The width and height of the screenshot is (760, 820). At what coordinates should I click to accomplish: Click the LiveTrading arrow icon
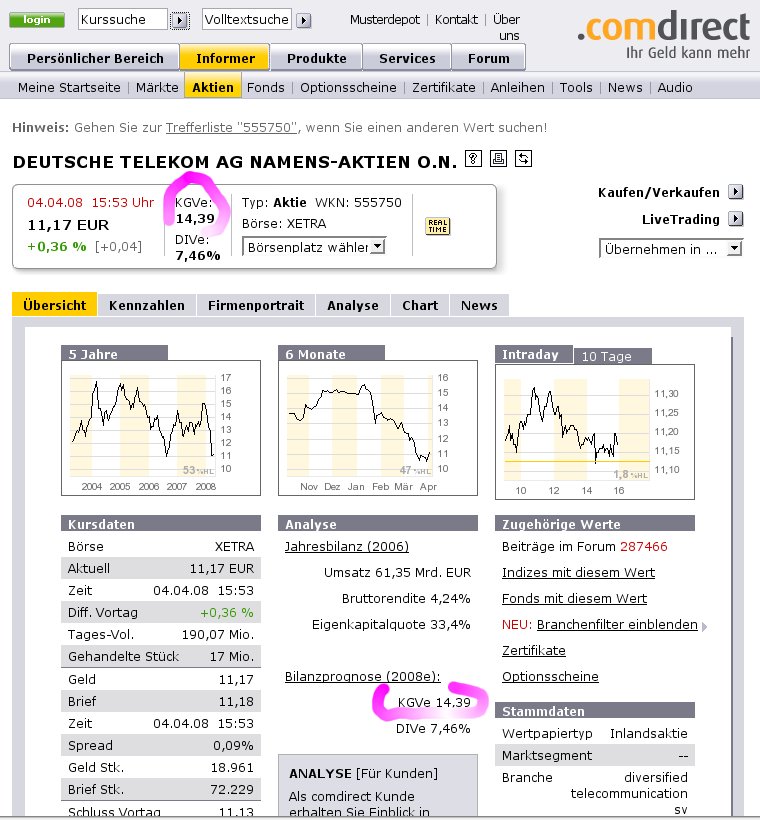(735, 219)
